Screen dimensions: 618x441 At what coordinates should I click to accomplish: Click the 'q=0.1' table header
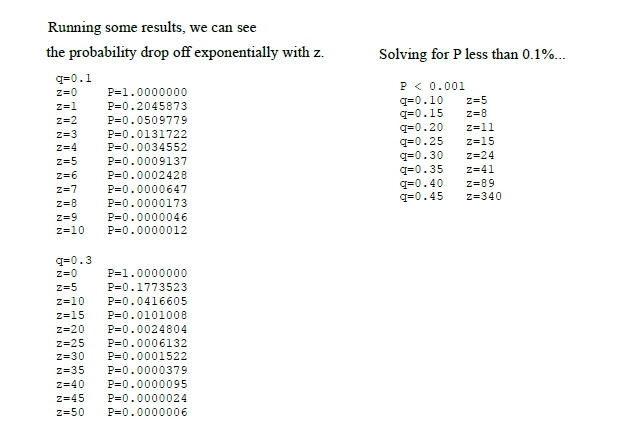click(x=73, y=78)
